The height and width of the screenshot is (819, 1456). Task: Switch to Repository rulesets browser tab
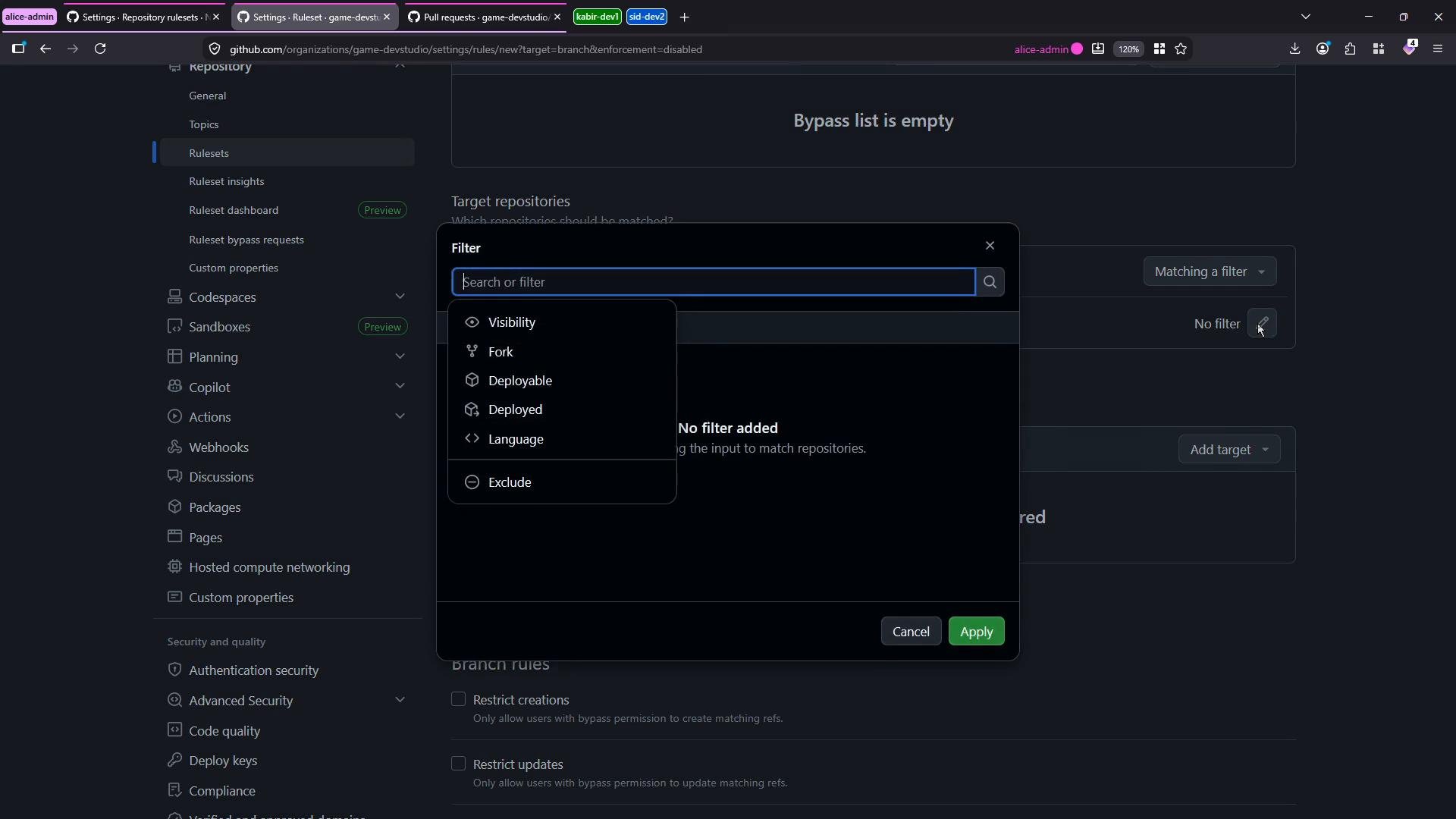point(143,17)
